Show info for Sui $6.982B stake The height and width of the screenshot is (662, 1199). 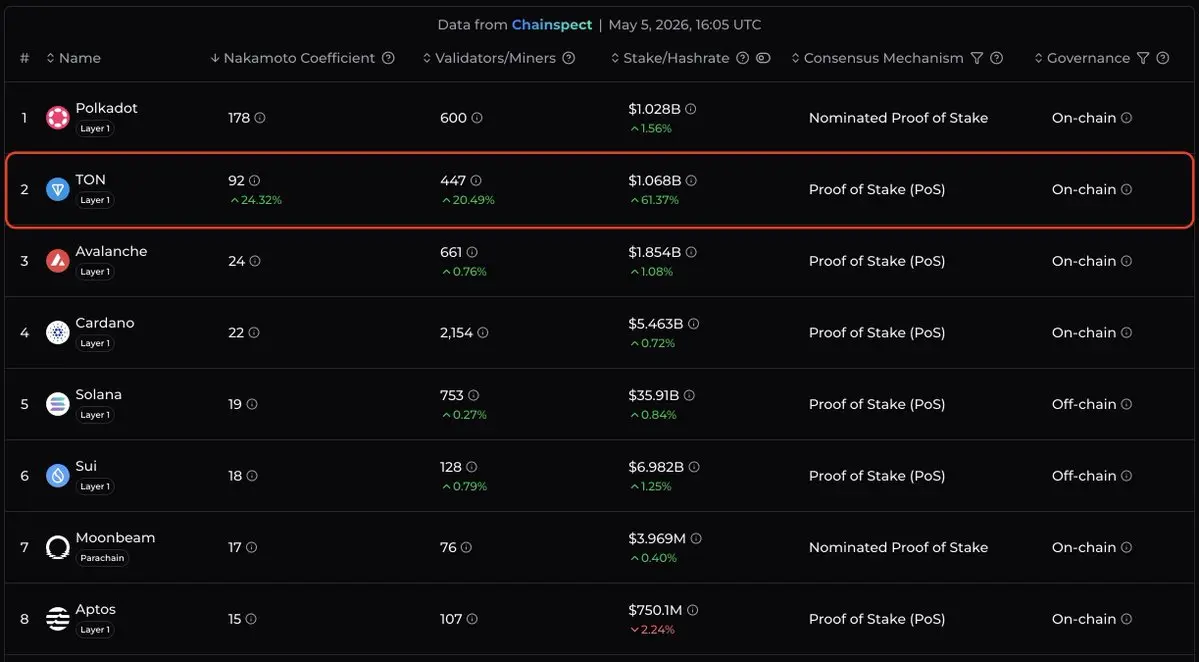click(694, 466)
